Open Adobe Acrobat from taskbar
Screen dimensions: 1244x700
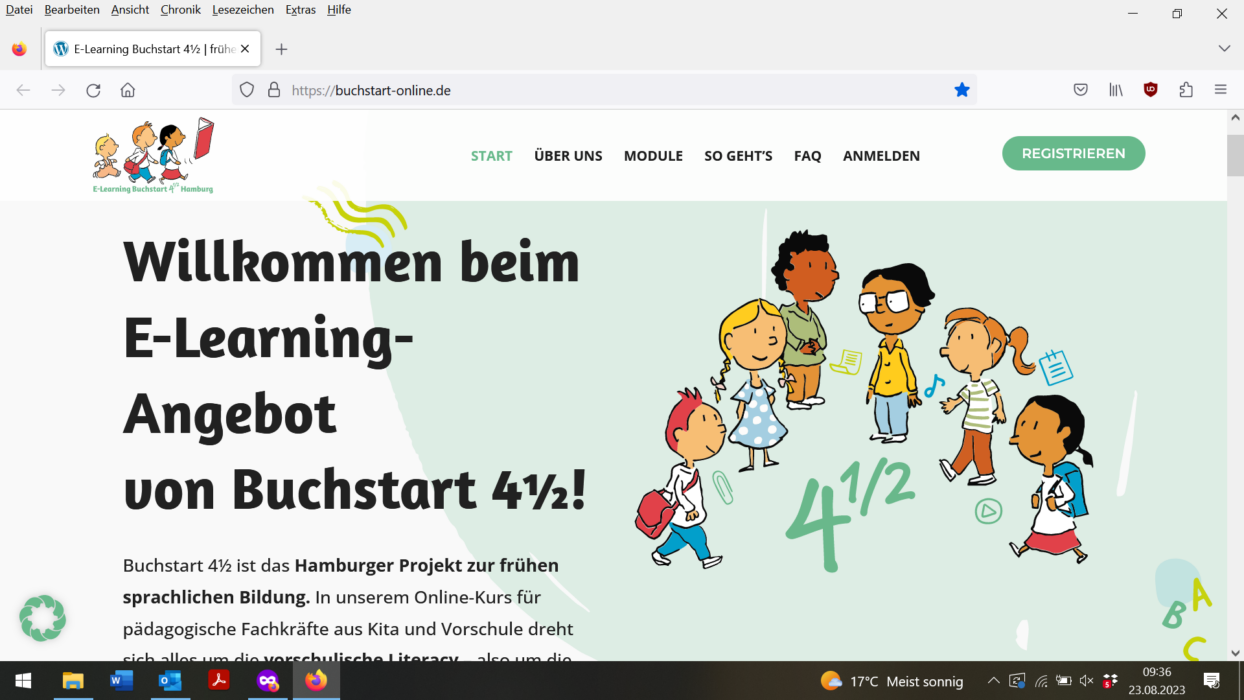pos(219,681)
